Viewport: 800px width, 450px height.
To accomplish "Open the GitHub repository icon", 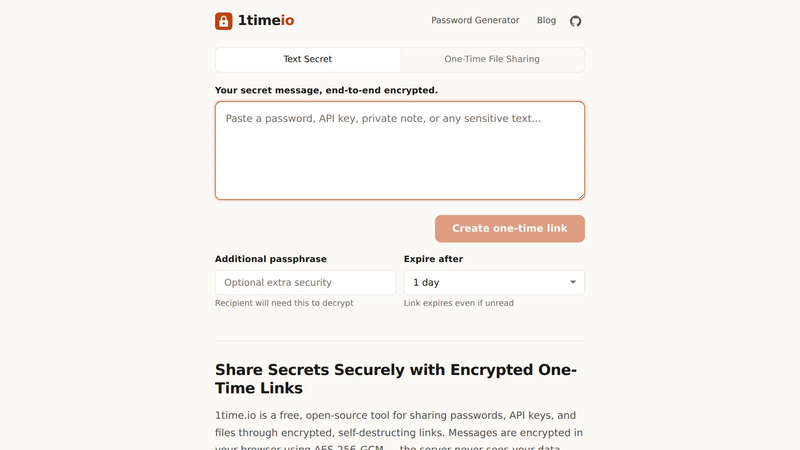I will (576, 21).
